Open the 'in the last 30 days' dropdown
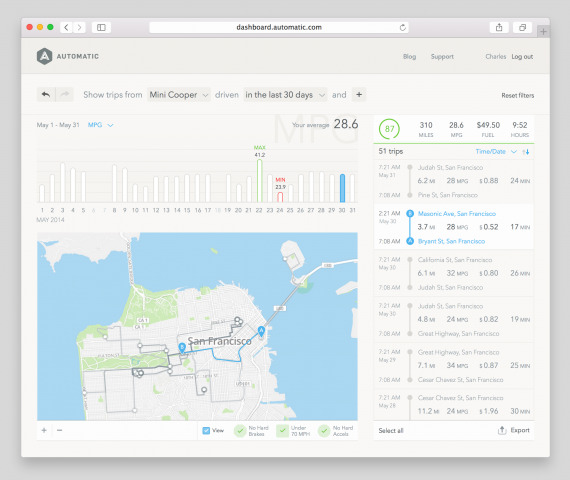The width and height of the screenshot is (570, 480). pos(285,95)
